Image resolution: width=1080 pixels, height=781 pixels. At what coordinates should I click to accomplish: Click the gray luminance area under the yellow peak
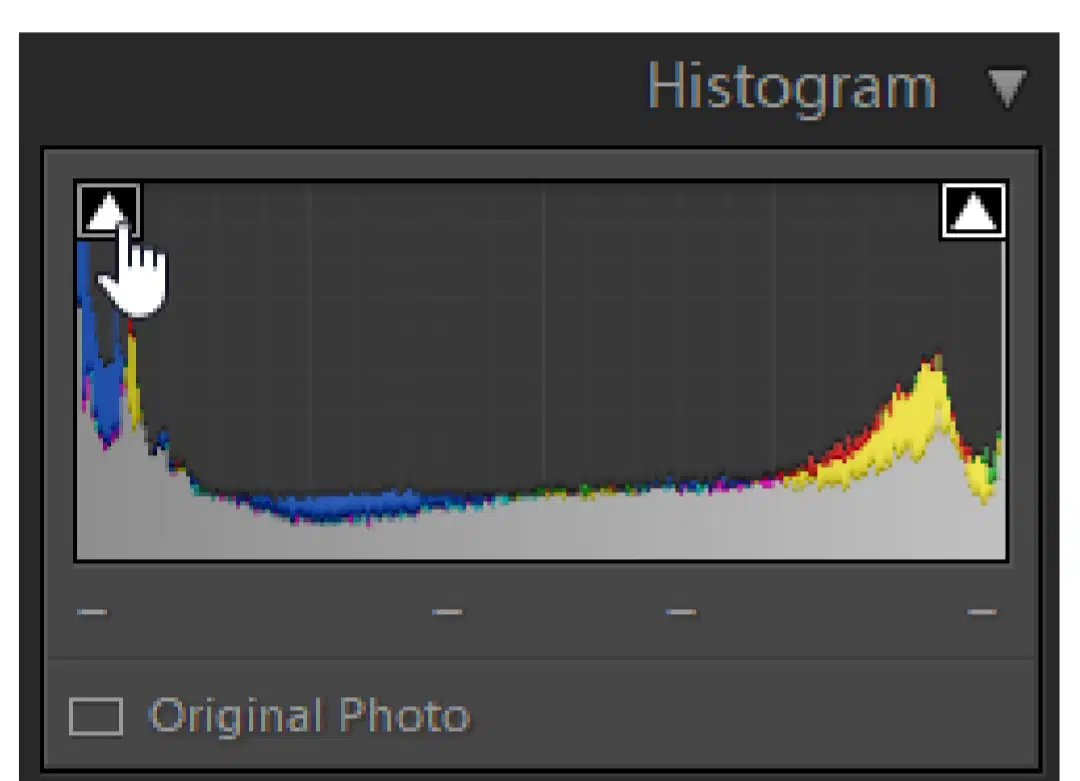(923, 510)
